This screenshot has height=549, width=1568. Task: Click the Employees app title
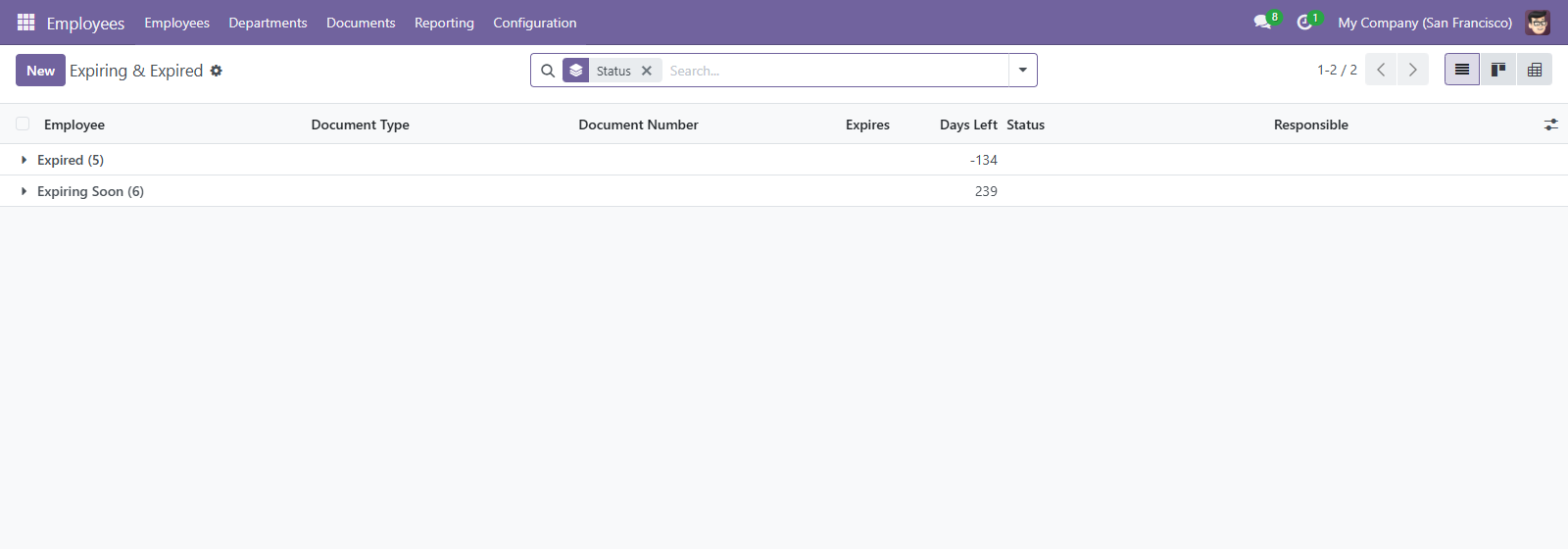tap(85, 23)
